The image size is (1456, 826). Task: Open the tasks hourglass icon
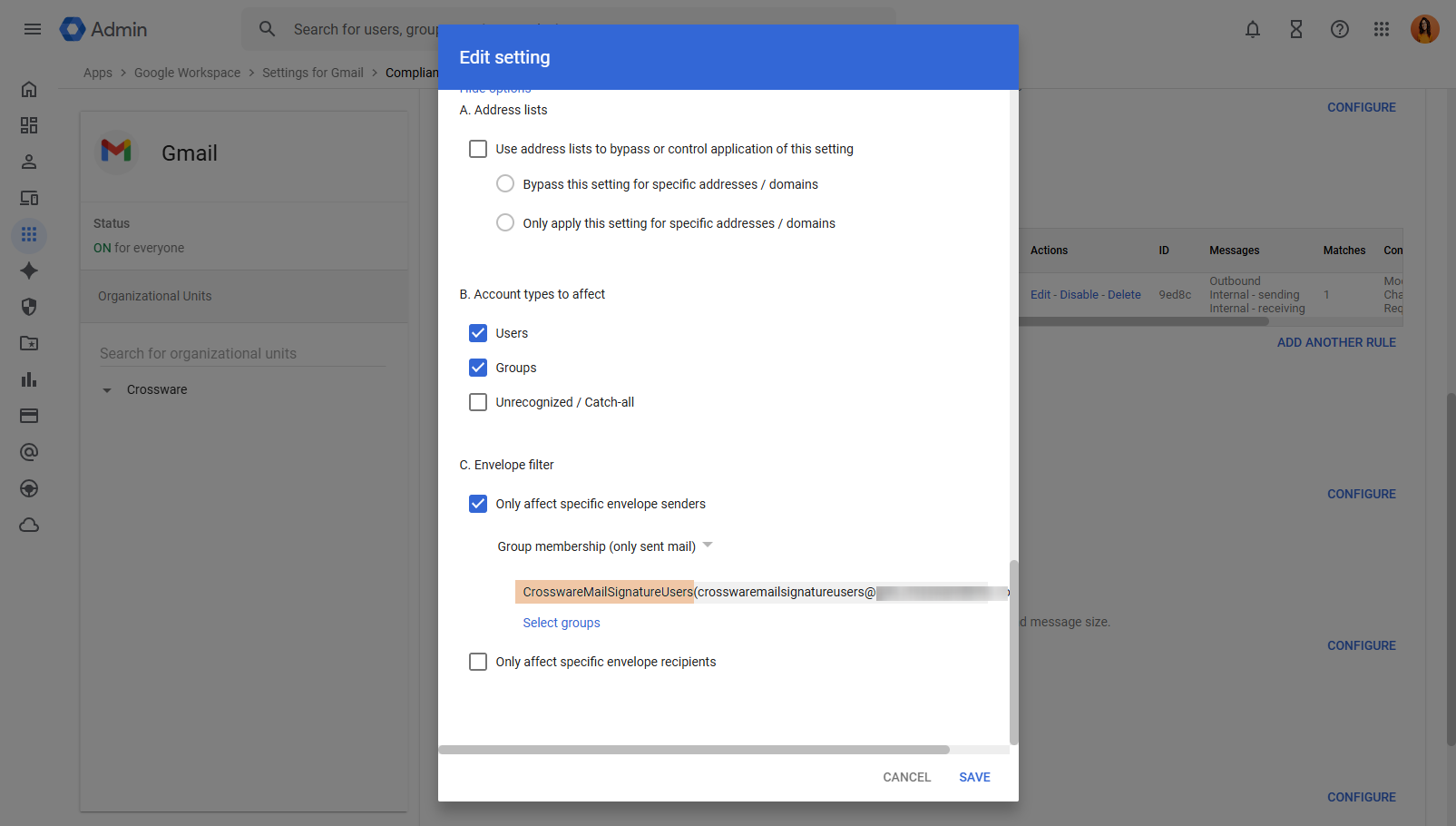[x=1296, y=29]
